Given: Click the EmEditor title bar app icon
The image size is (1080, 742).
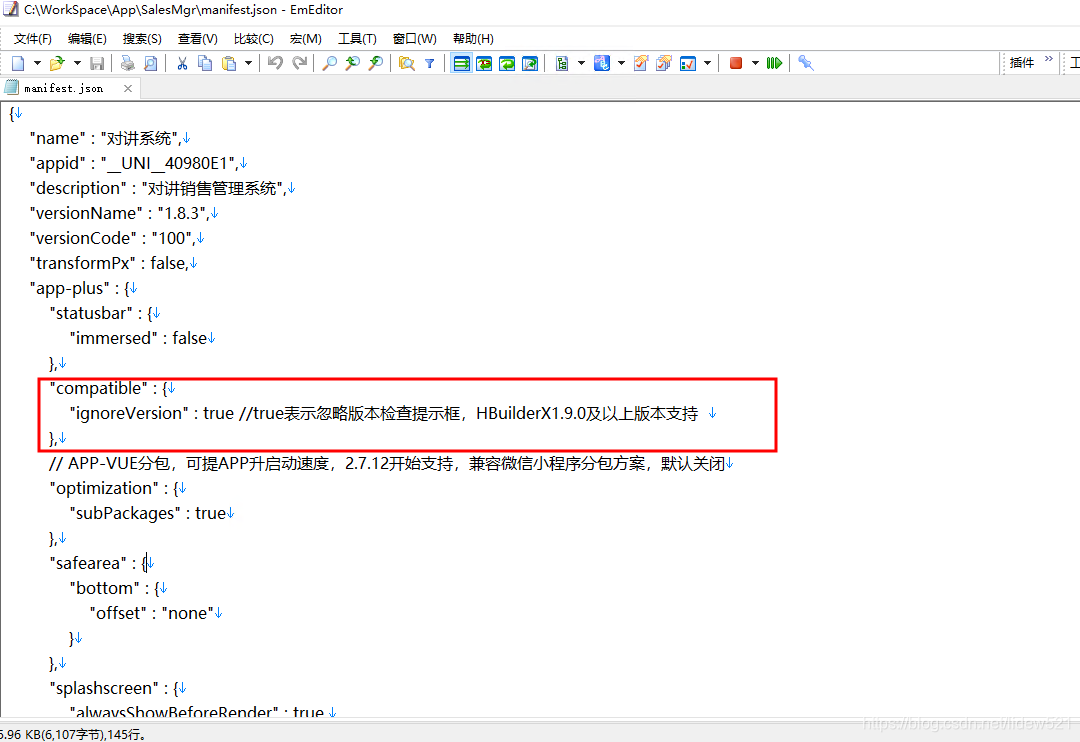Looking at the screenshot, I should pyautogui.click(x=10, y=10).
